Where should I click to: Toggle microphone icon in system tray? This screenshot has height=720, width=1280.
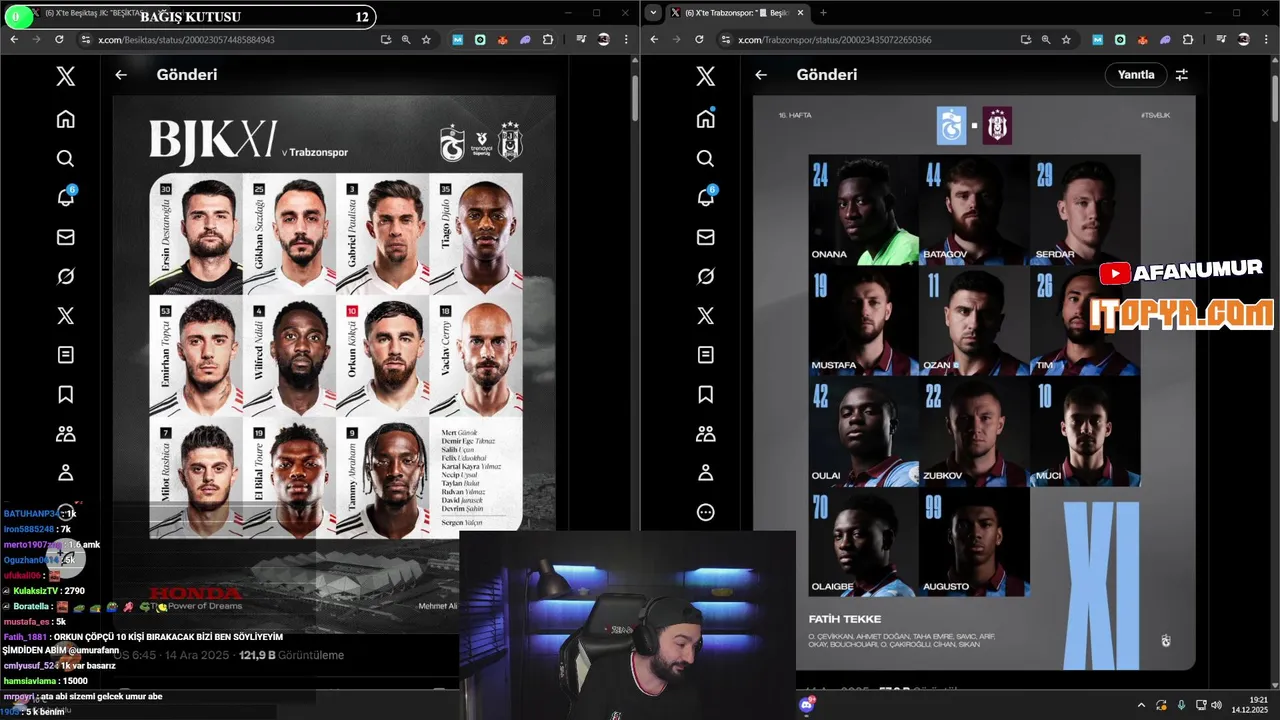1181,705
